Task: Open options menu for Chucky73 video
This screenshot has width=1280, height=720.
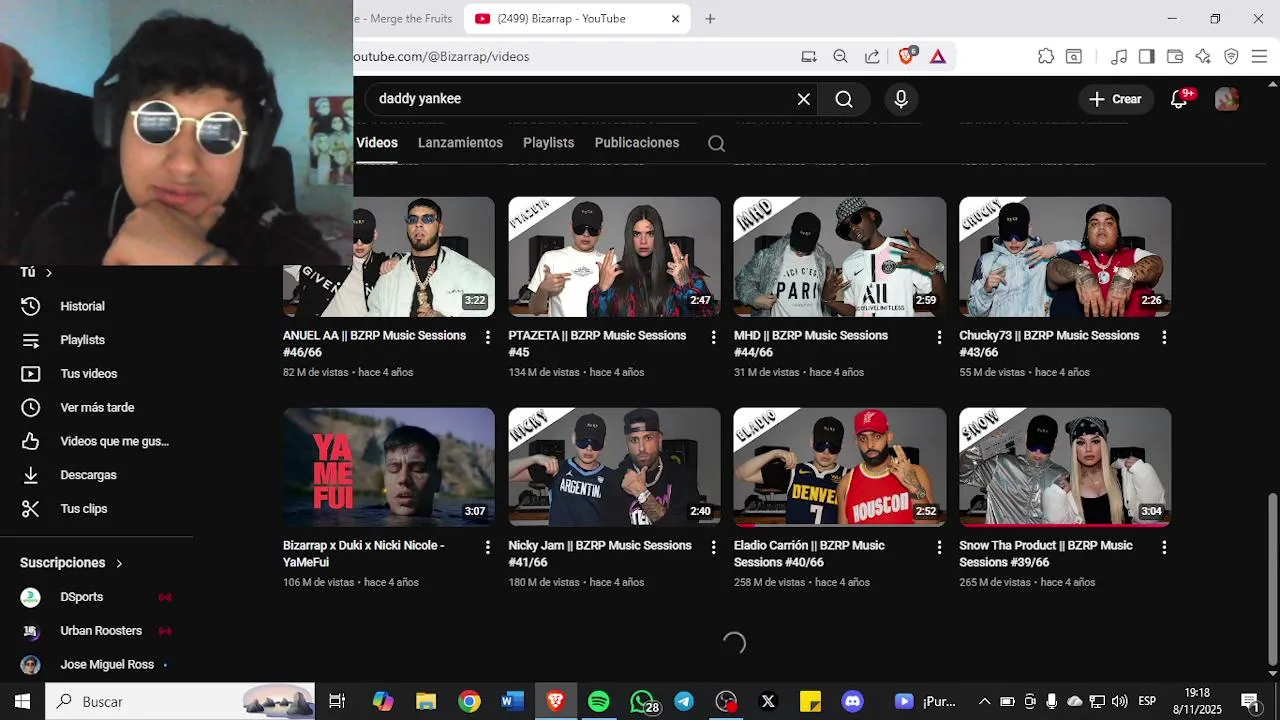Action: pos(1164,338)
